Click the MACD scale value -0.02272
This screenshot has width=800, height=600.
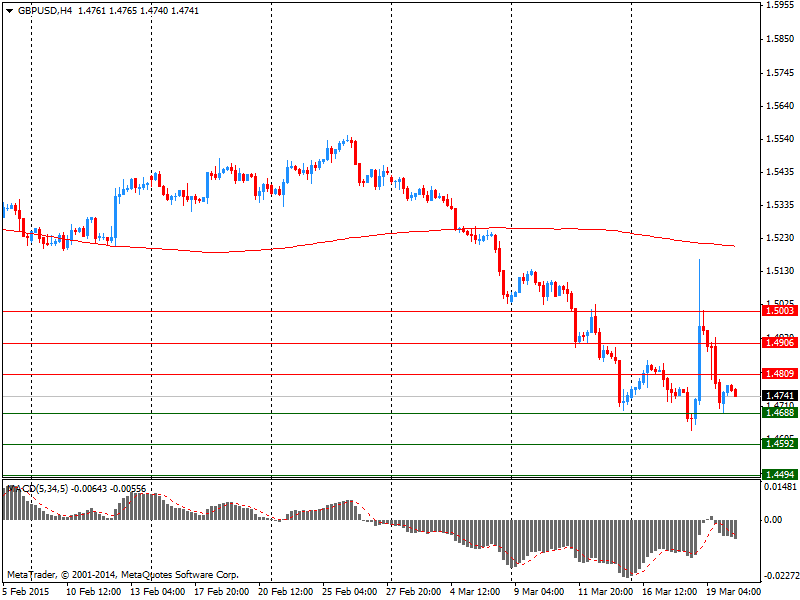(780, 576)
